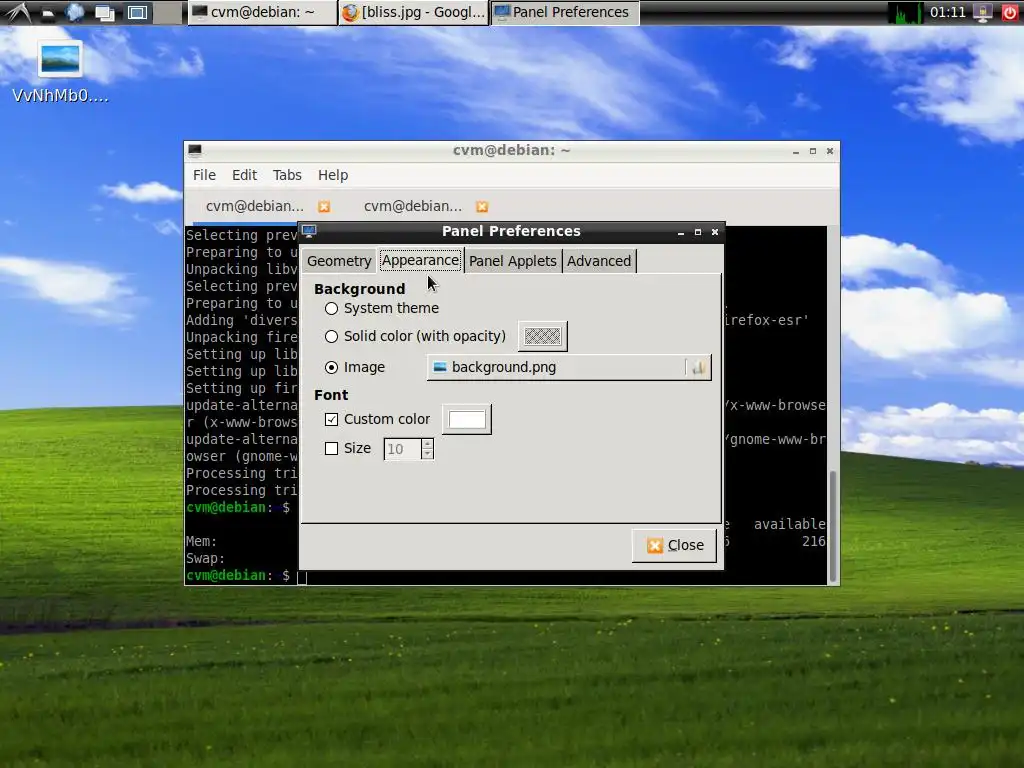Viewport: 1024px width, 768px height.
Task: Open the Geometry tab
Action: pos(339,261)
